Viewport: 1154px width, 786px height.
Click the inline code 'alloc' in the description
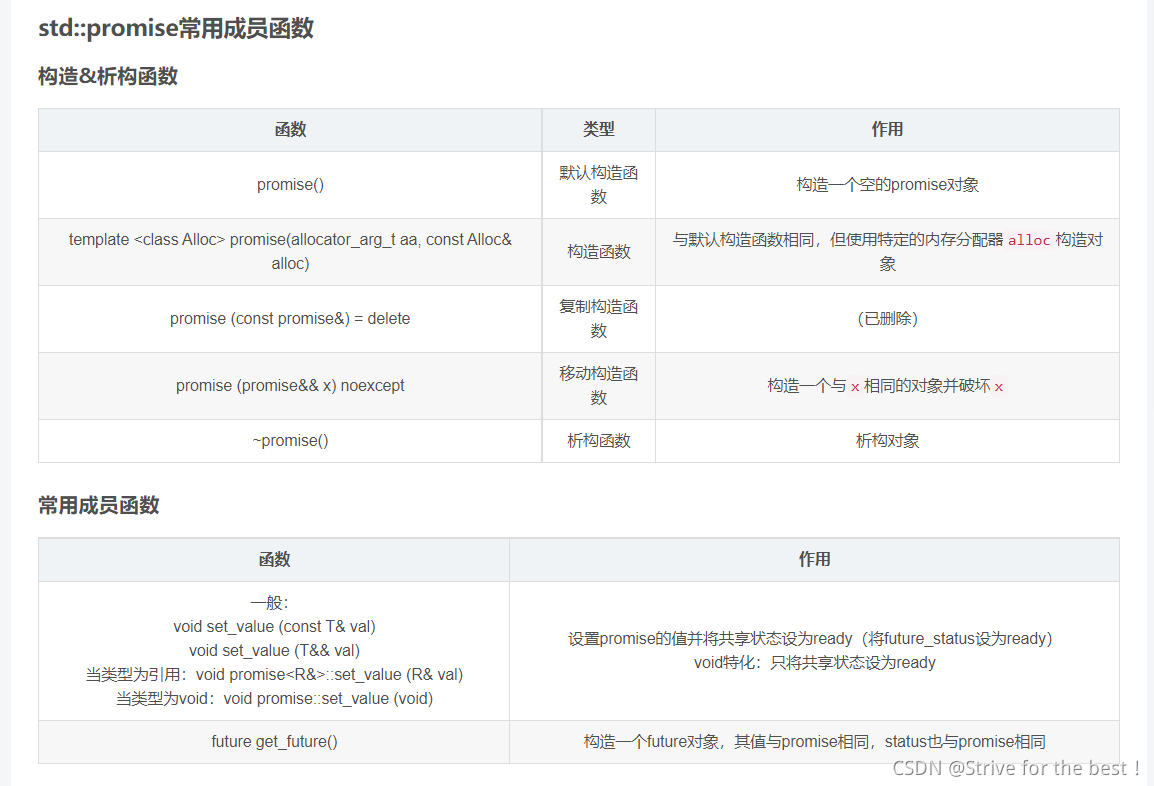[1029, 240]
